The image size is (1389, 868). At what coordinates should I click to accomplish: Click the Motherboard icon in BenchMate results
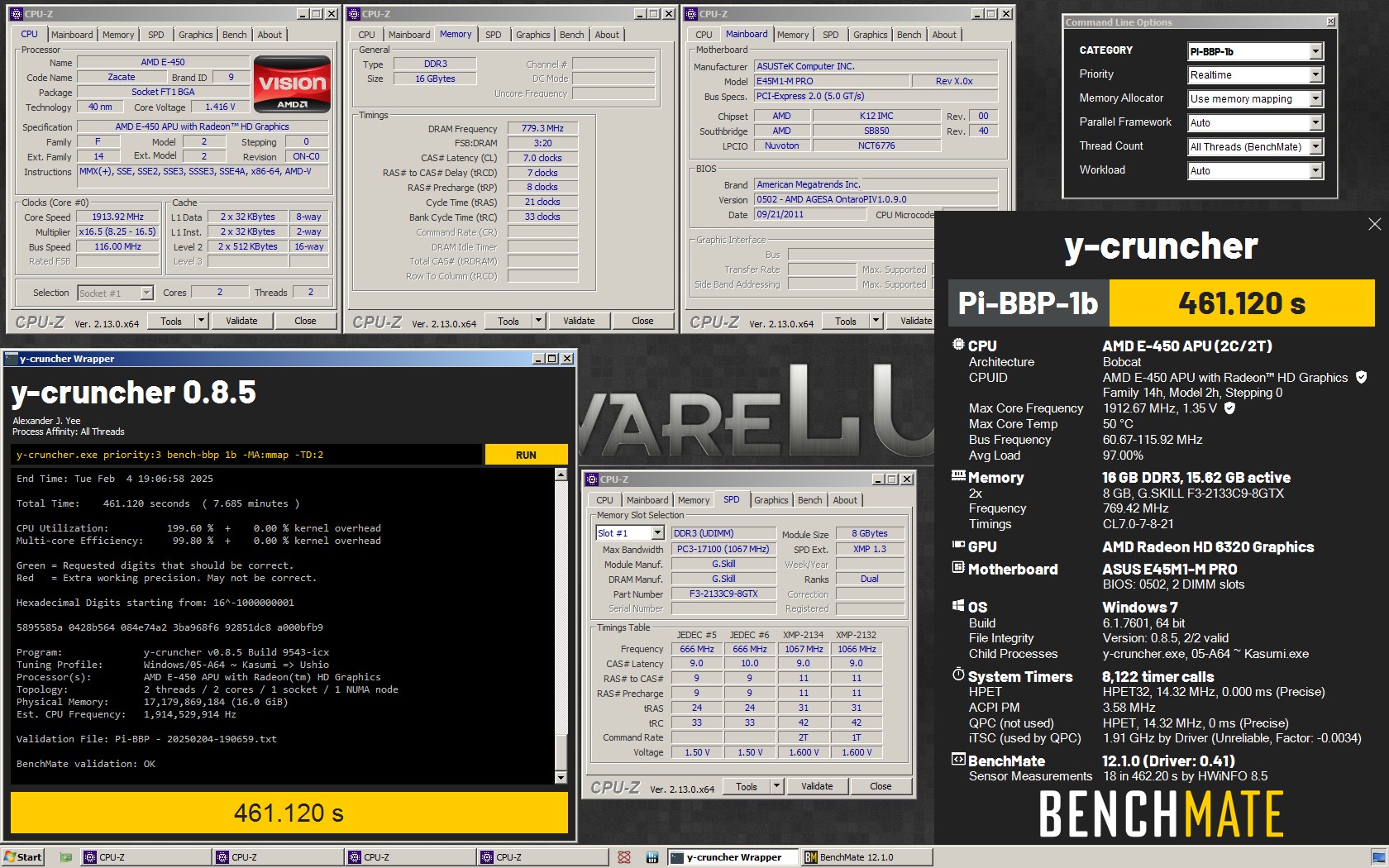point(958,568)
